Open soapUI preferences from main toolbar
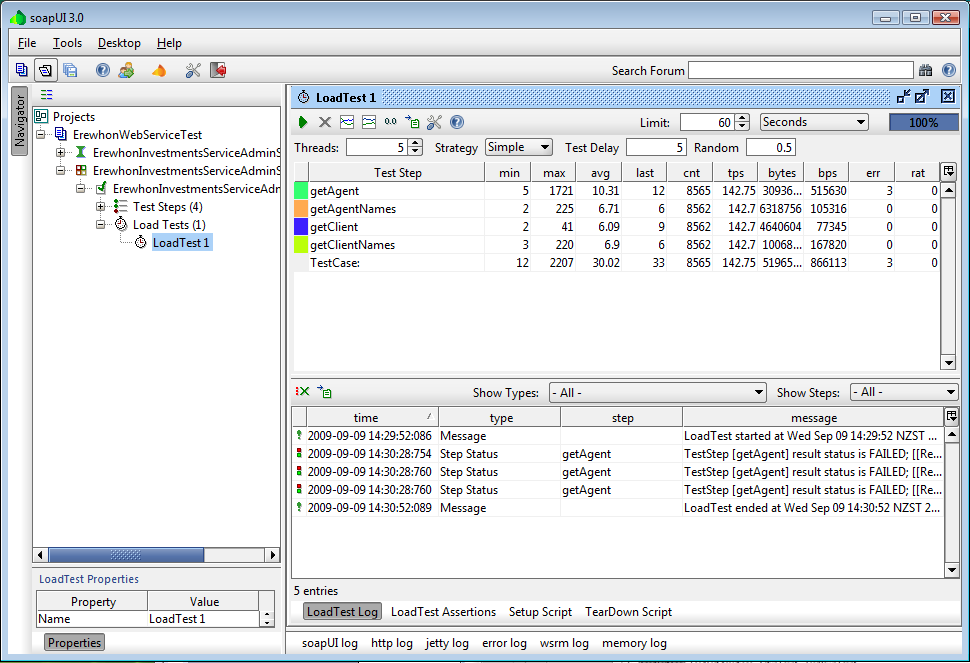This screenshot has height=663, width=970. (193, 70)
